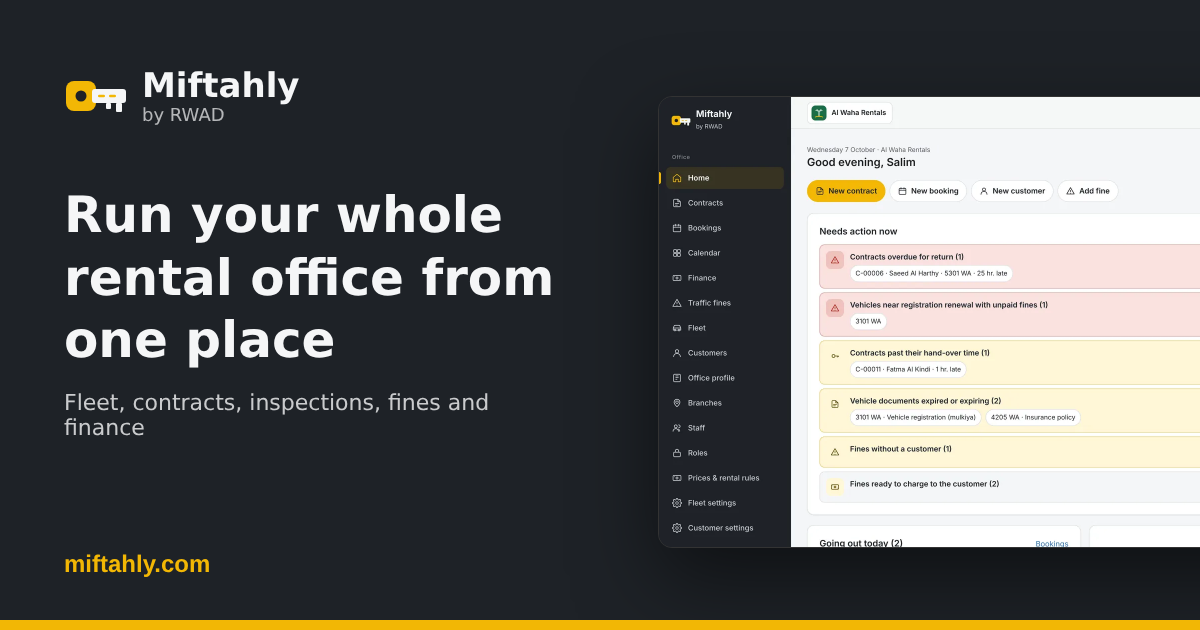Image resolution: width=1200 pixels, height=630 pixels.
Task: Open the Bookings link beside Going out today
Action: click(1051, 544)
